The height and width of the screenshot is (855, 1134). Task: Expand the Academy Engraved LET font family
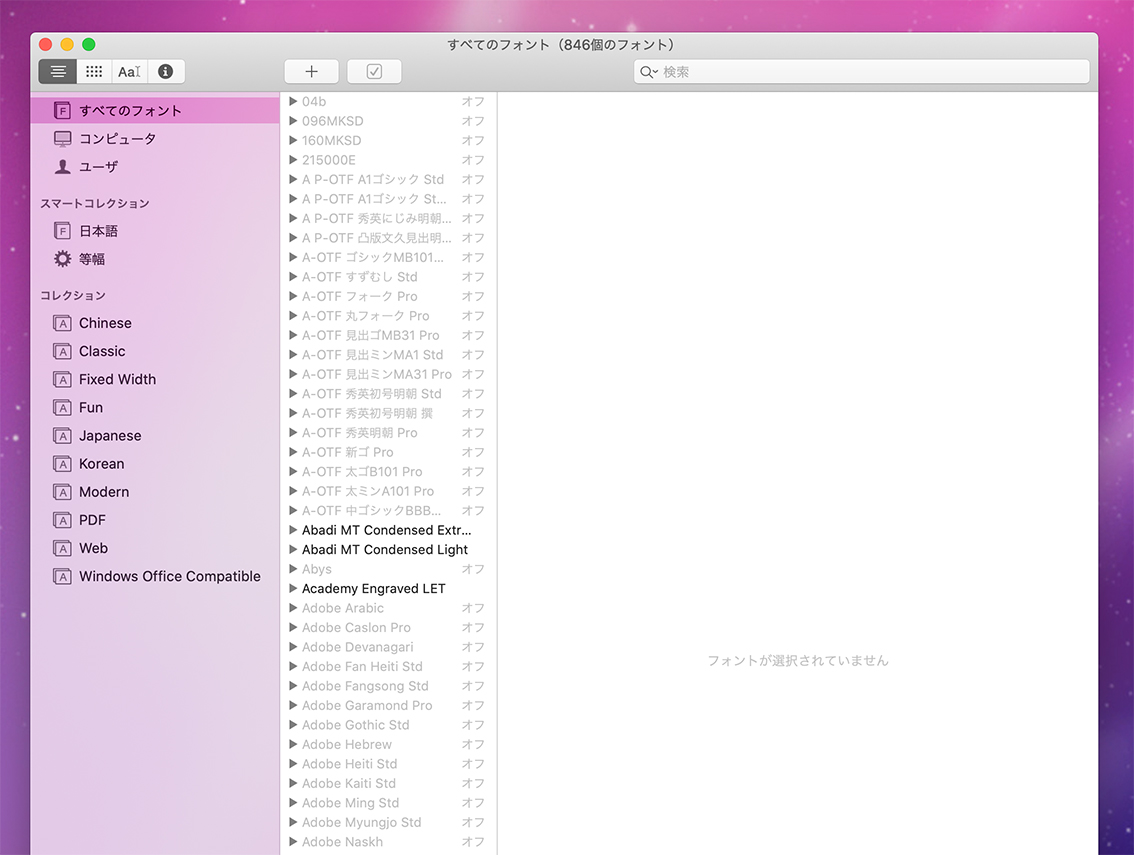(x=293, y=589)
